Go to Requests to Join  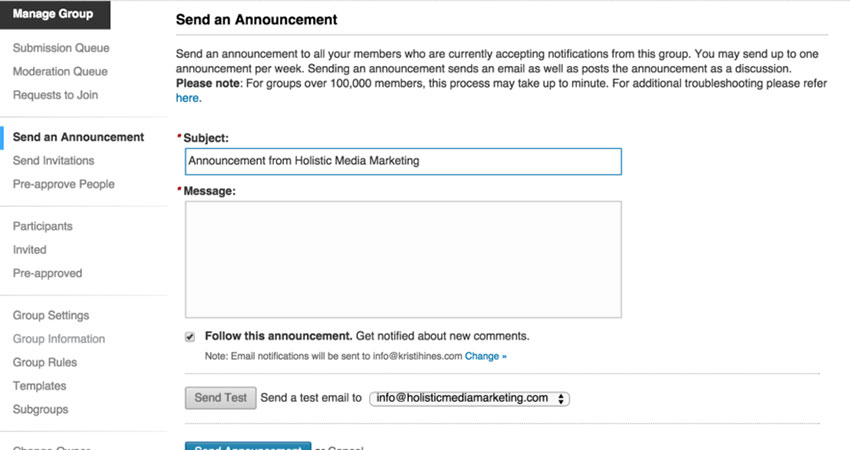(x=55, y=95)
